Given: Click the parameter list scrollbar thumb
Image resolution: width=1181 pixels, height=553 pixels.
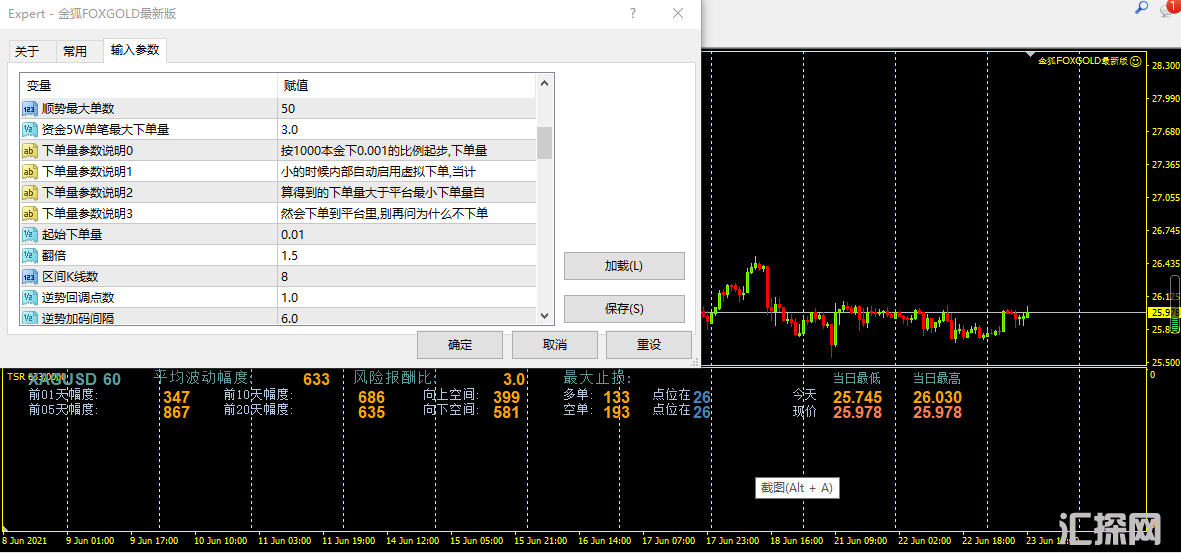Looking at the screenshot, I should tap(545, 143).
